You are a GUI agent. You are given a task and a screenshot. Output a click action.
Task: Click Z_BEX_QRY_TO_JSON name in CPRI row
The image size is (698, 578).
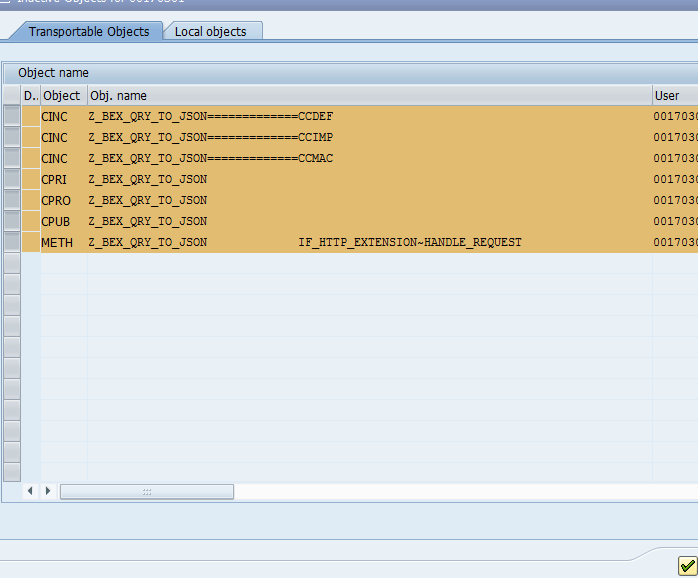click(x=148, y=179)
